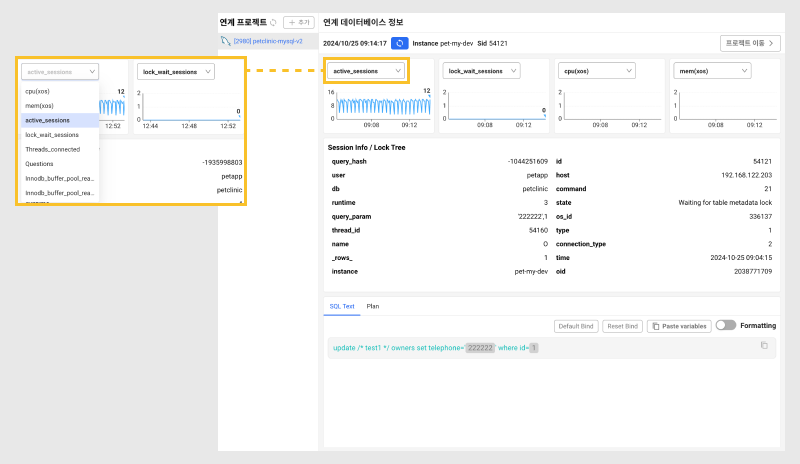Copy the SQL text using the copy icon
800x464 pixels.
click(764, 346)
